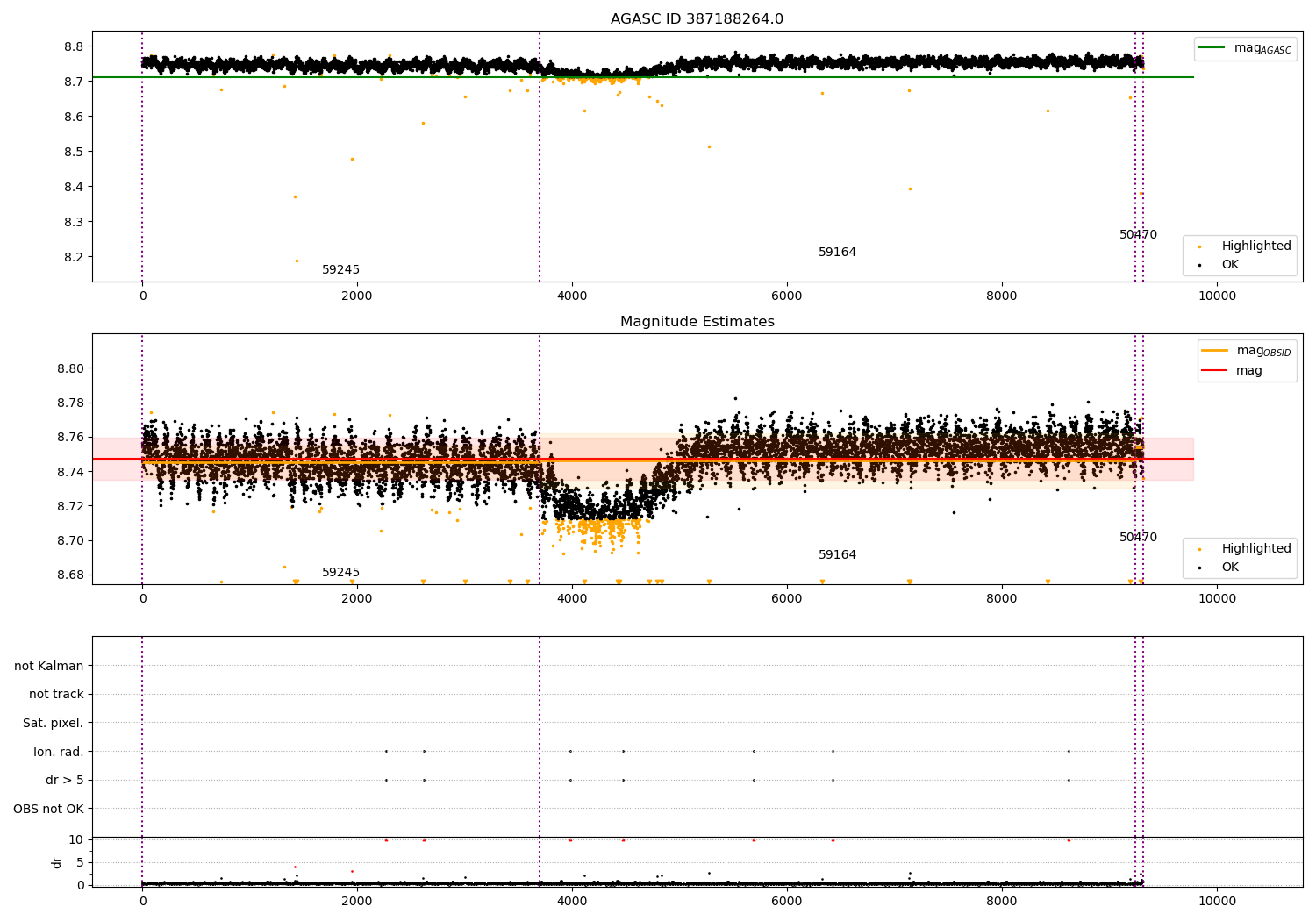Click orange line swatch beside mag OBSID legend
Screen dimensions: 1316x921
[x=1214, y=350]
